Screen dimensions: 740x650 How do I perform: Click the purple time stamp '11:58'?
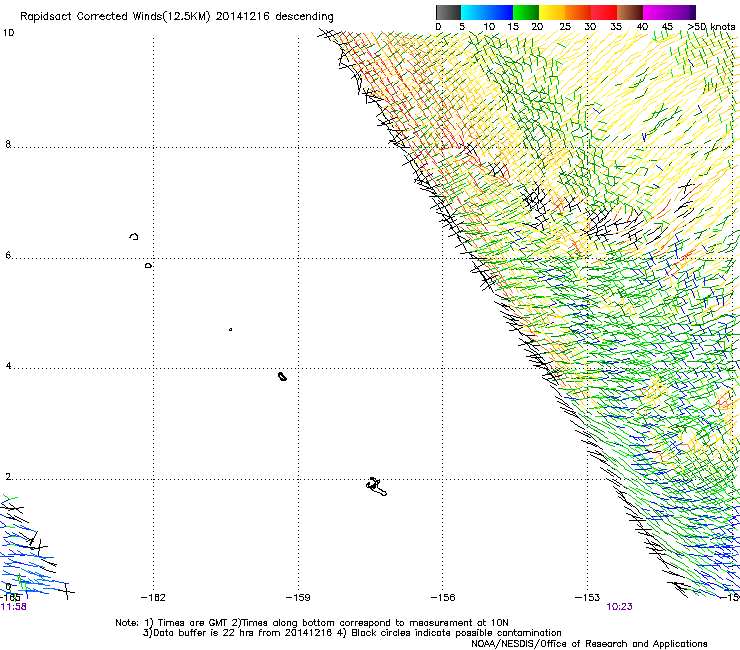(x=14, y=607)
